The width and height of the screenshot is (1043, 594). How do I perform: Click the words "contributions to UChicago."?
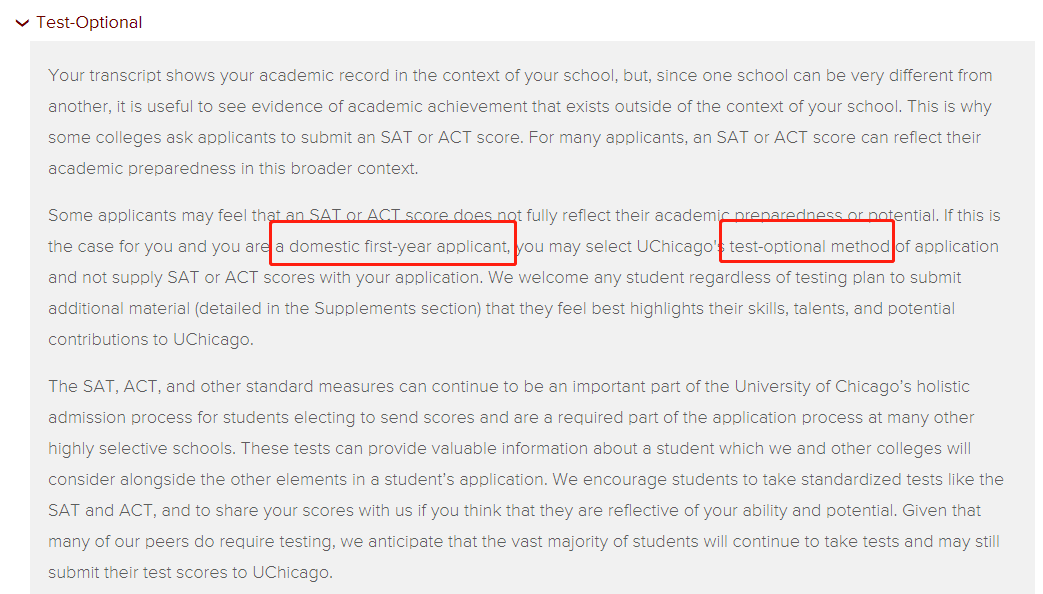(151, 339)
